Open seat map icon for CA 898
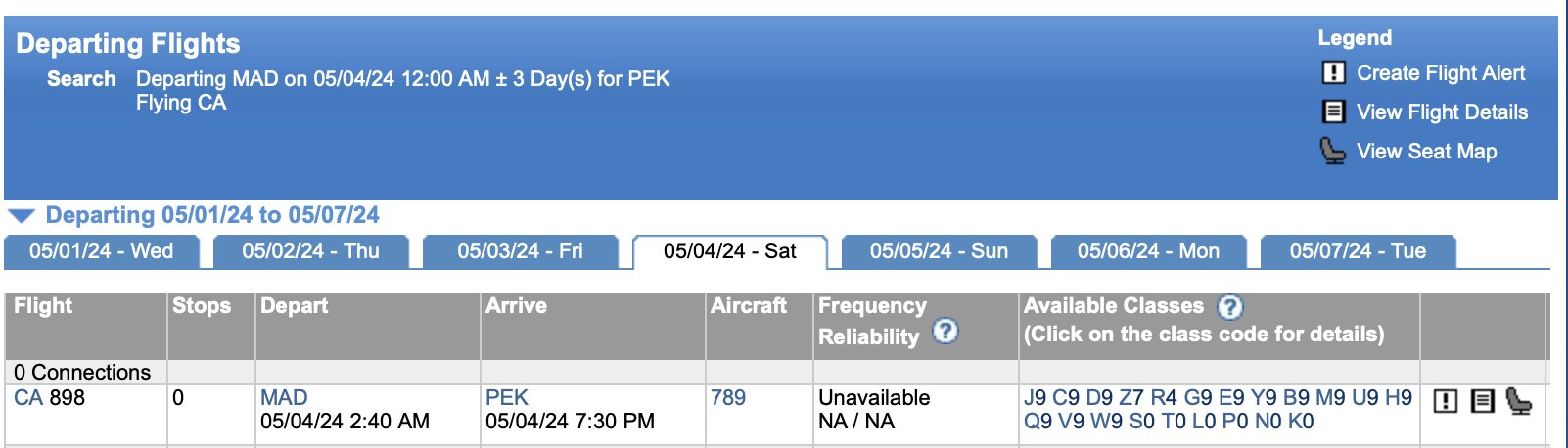 1518,401
